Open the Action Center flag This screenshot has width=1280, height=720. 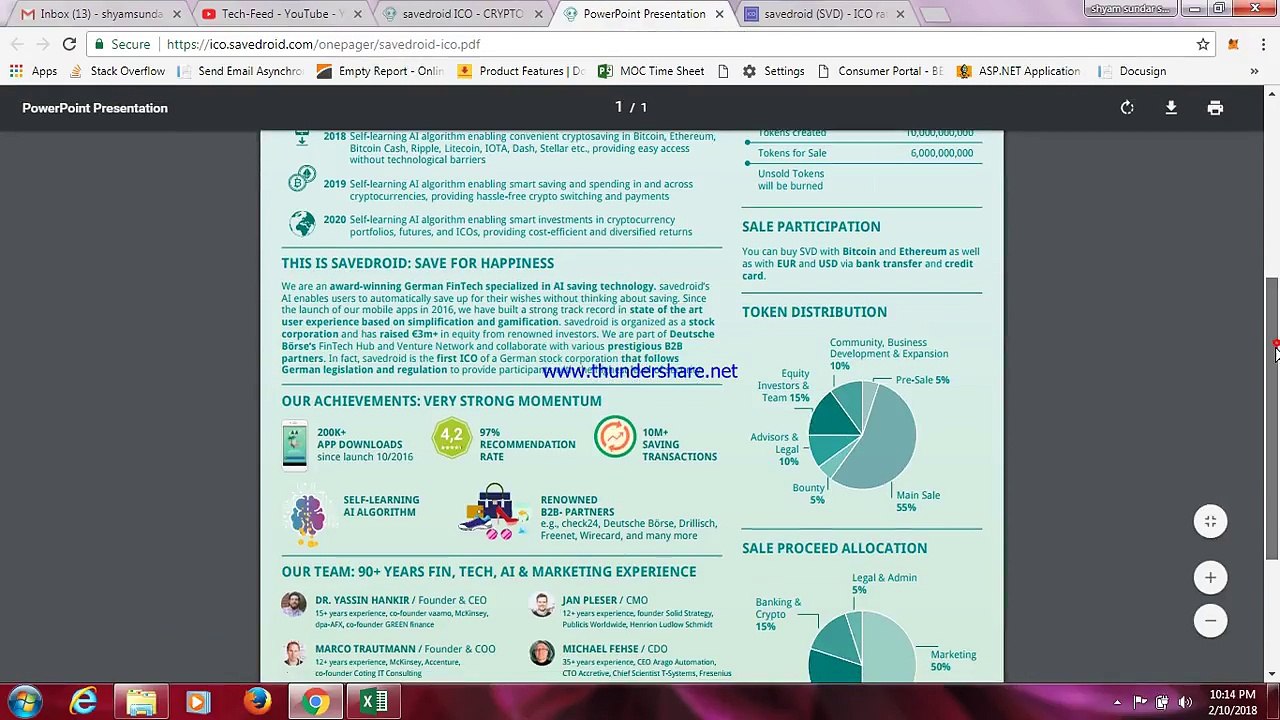1140,702
